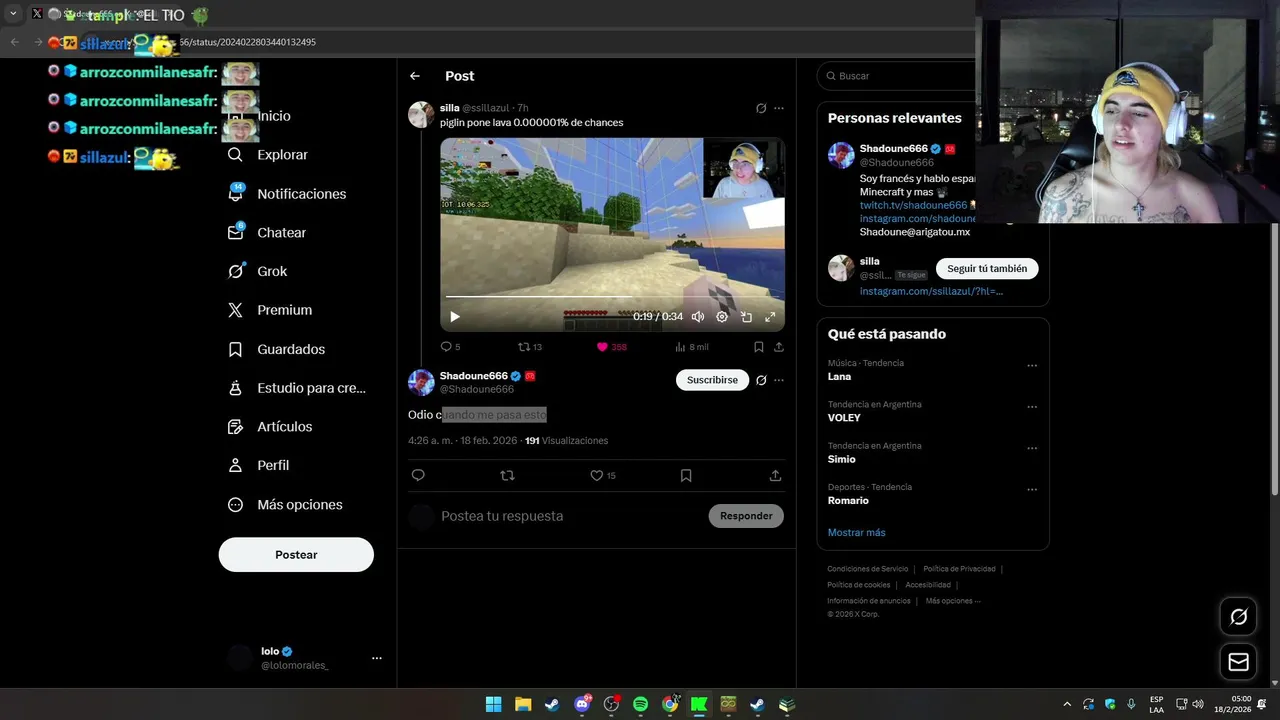
Task: Open Guardados bookmarks in sidebar
Action: (276, 349)
